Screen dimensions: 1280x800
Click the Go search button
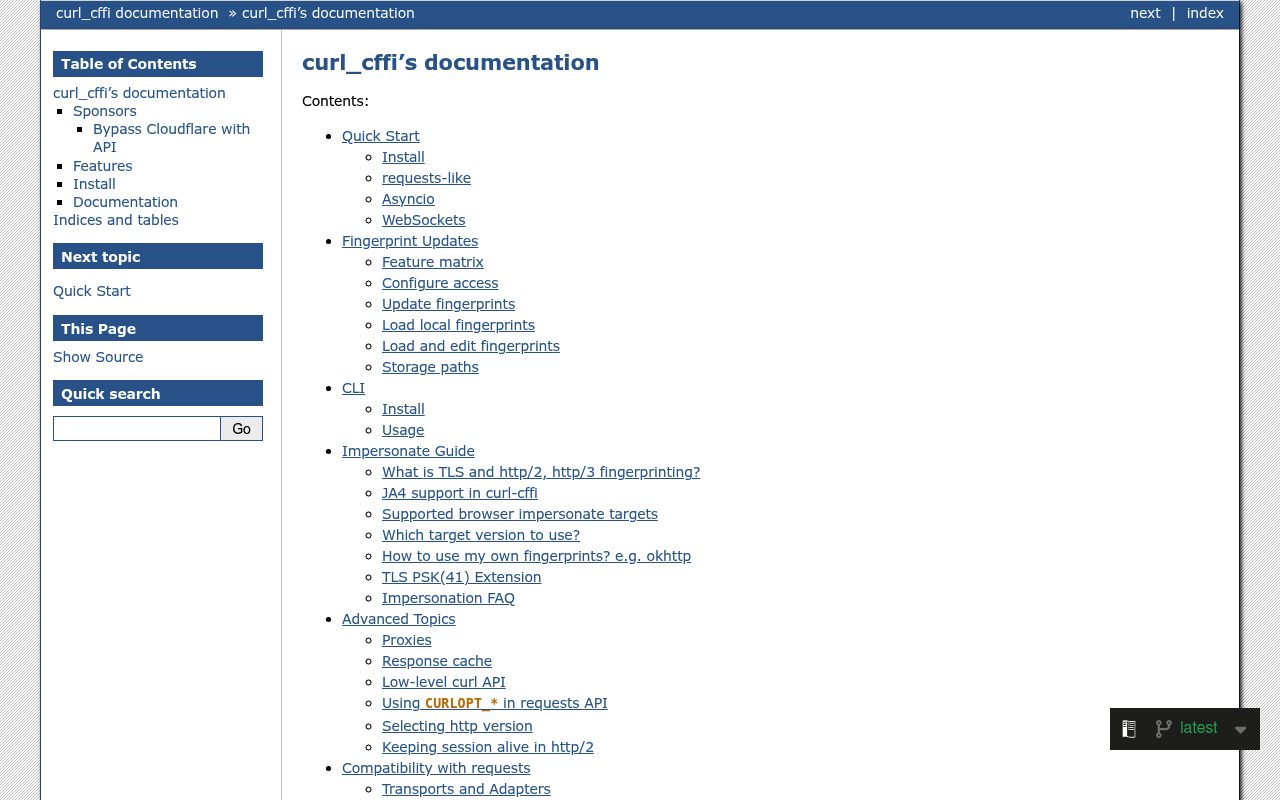242,428
